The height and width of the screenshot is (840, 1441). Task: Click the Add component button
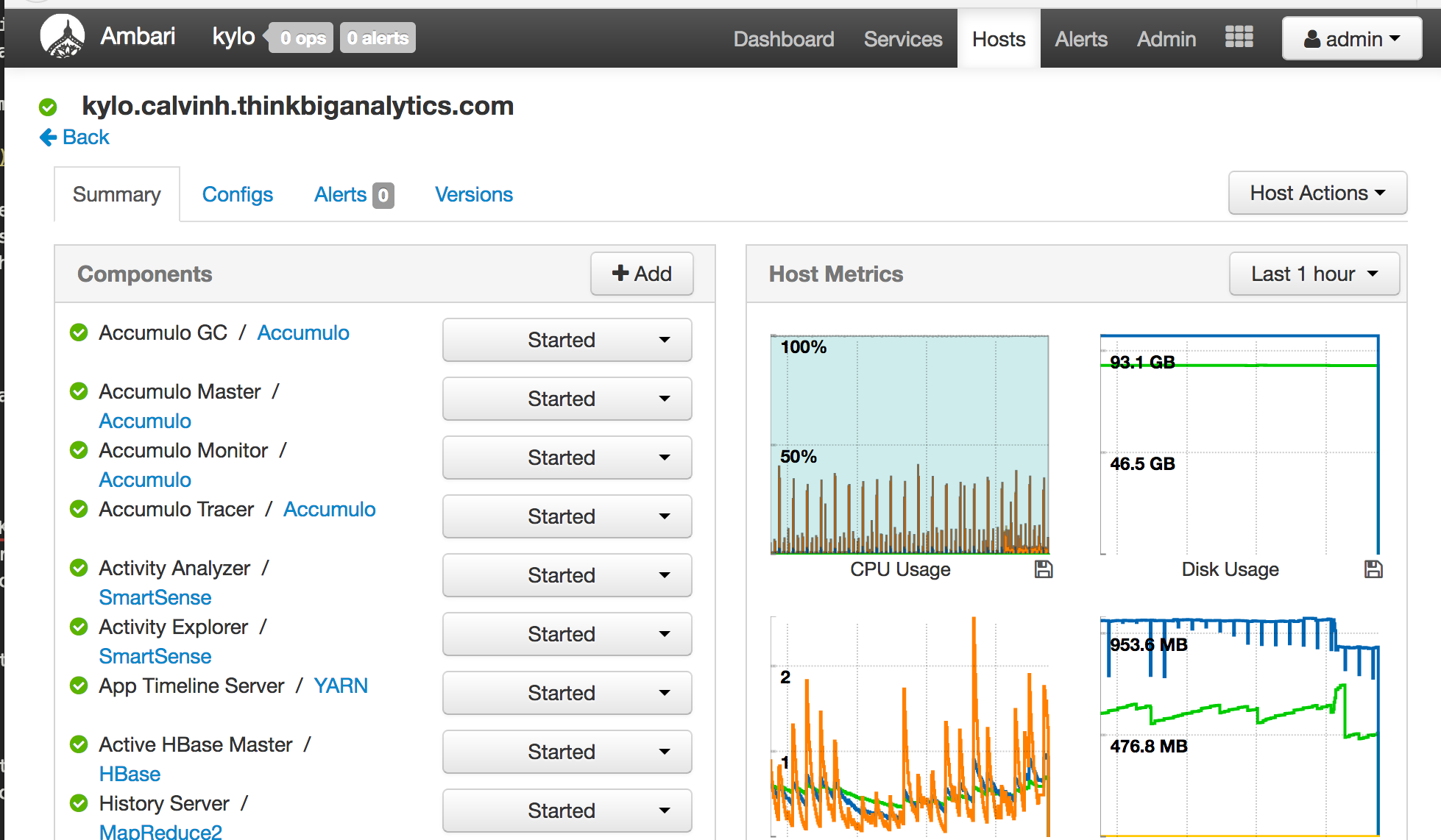pos(642,274)
